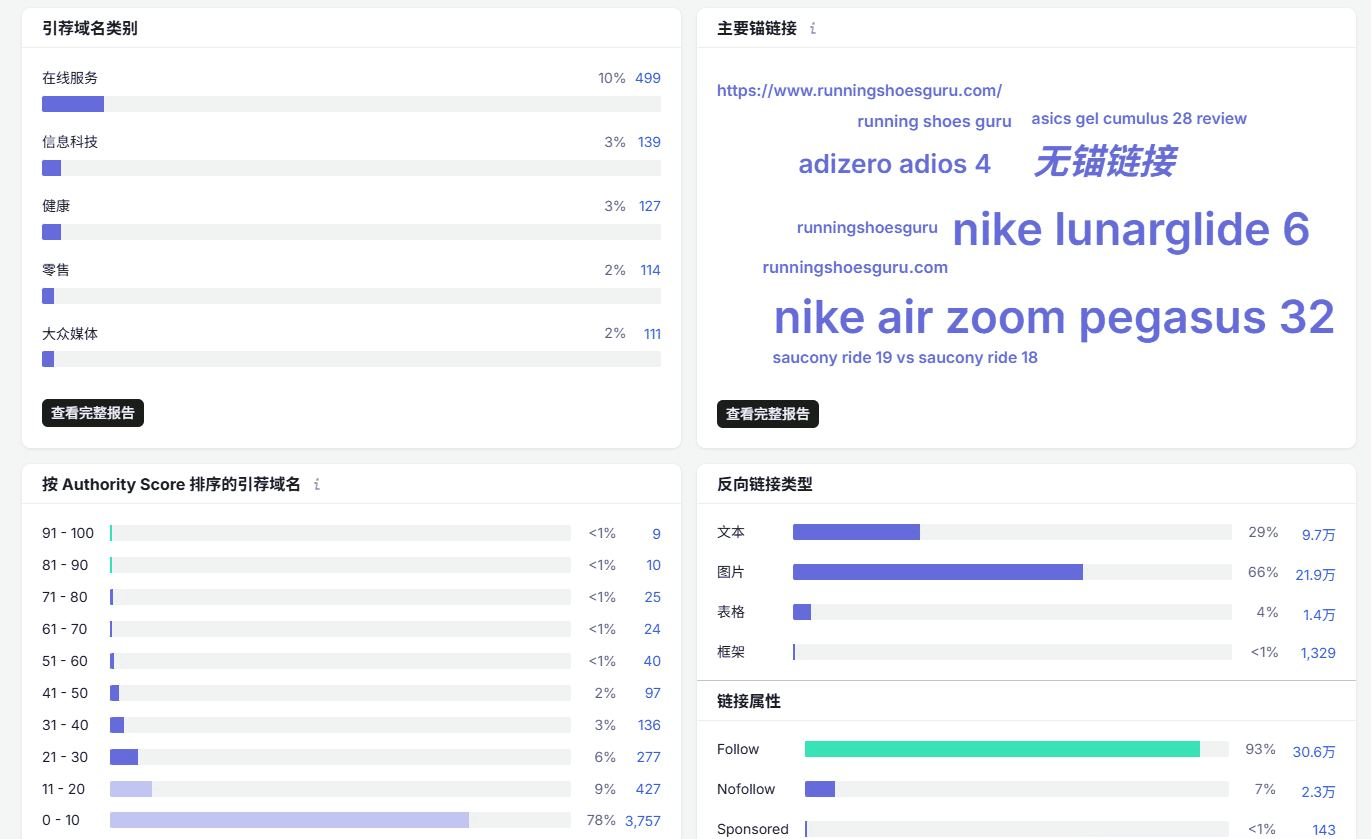
Task: Click the 图片 backlink type bar
Action: [1012, 572]
